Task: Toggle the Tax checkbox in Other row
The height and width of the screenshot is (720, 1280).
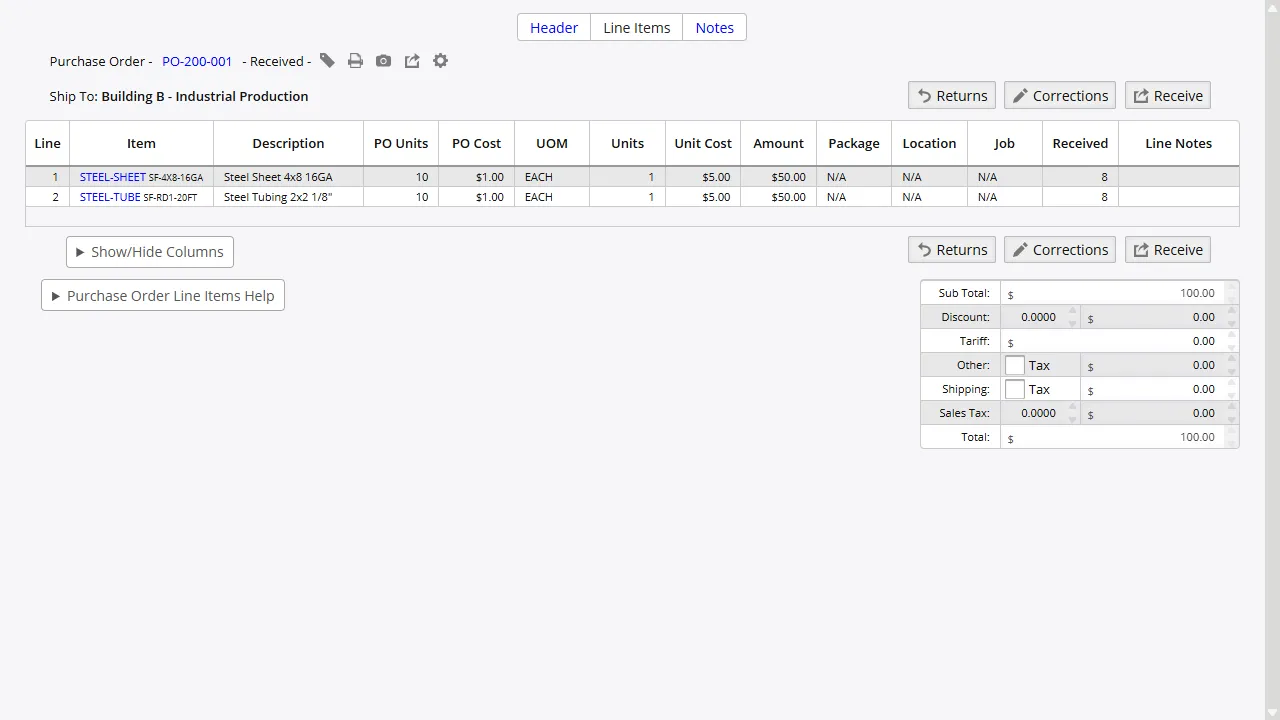Action: [1015, 365]
